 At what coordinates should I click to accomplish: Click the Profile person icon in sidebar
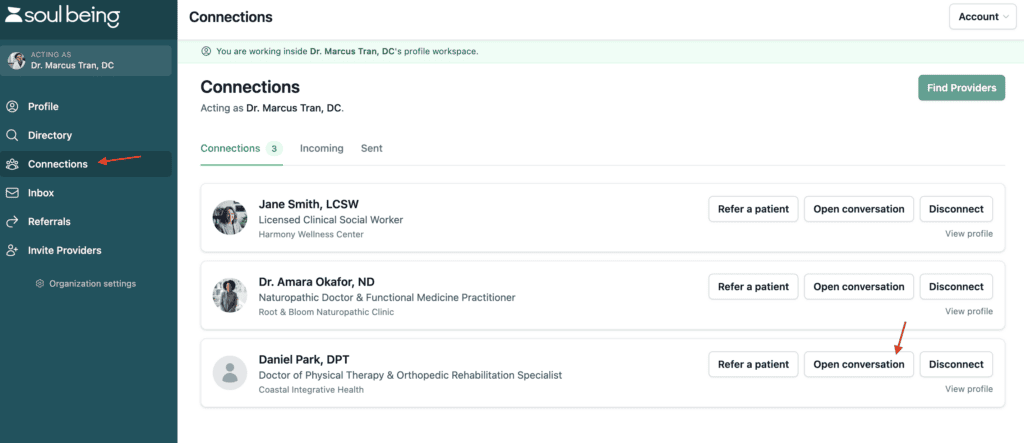(x=12, y=107)
